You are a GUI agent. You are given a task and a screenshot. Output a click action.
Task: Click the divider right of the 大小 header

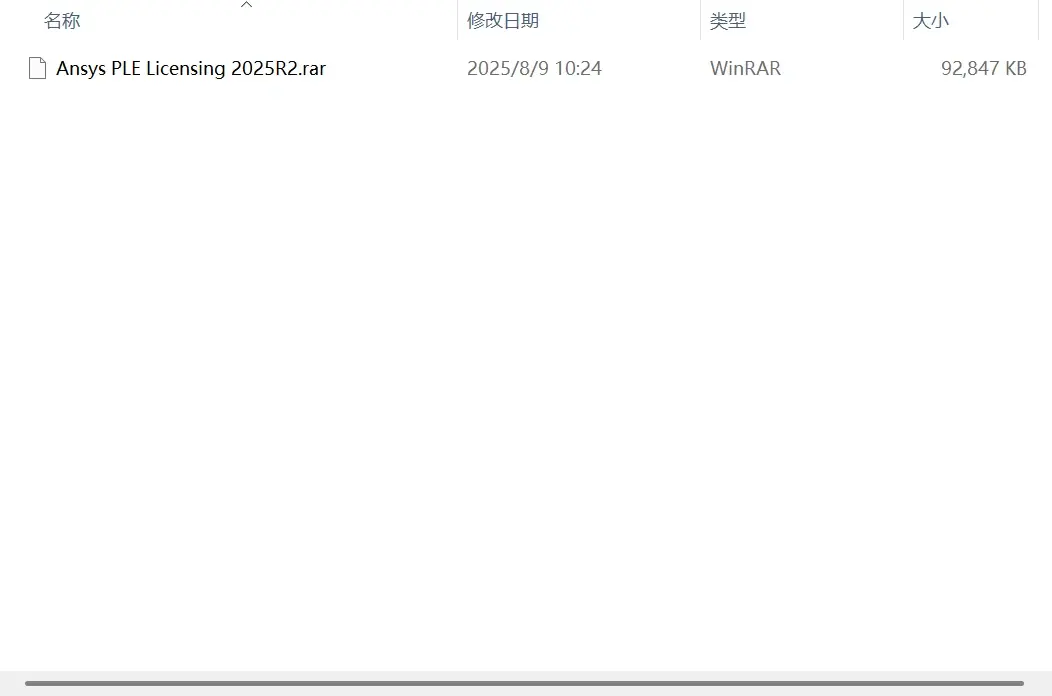[1038, 20]
